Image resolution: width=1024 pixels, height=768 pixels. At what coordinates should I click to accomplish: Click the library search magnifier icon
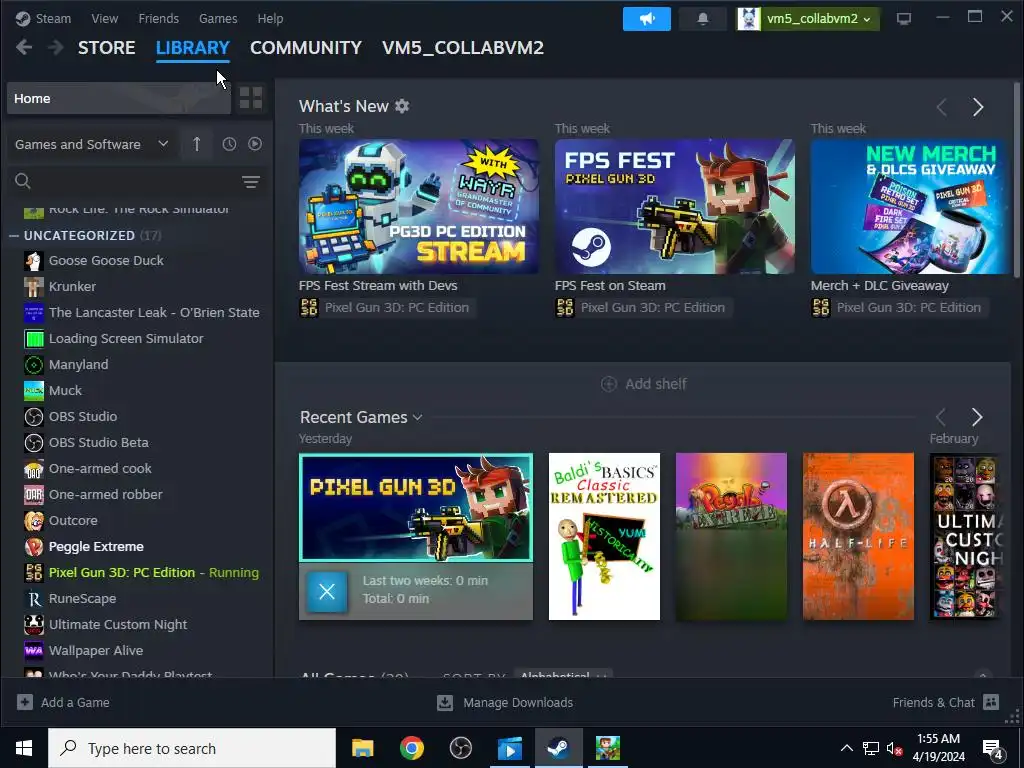click(x=23, y=181)
